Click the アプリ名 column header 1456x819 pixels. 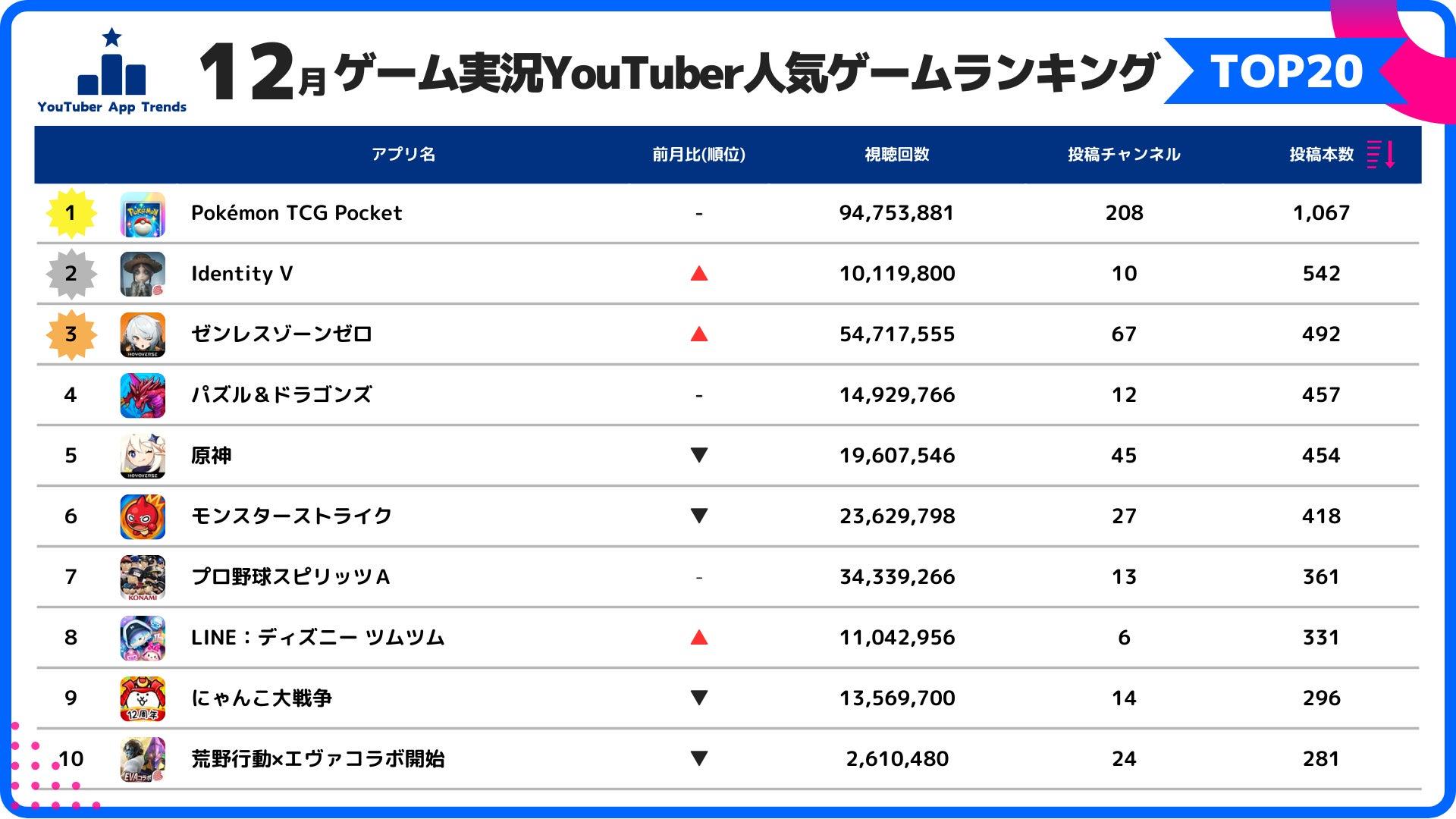[403, 155]
